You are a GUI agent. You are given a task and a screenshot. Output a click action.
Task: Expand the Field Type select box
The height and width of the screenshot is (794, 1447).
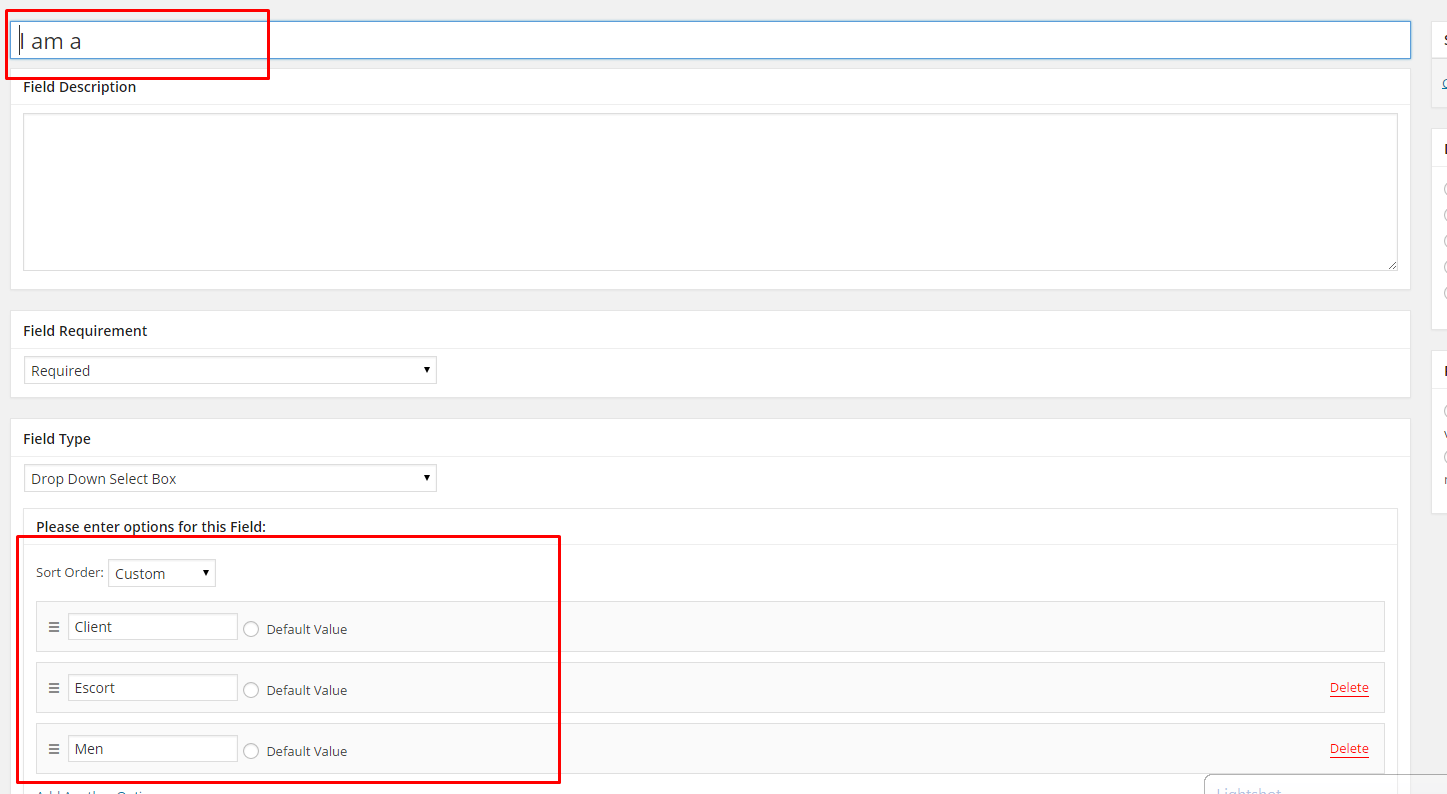tap(230, 478)
